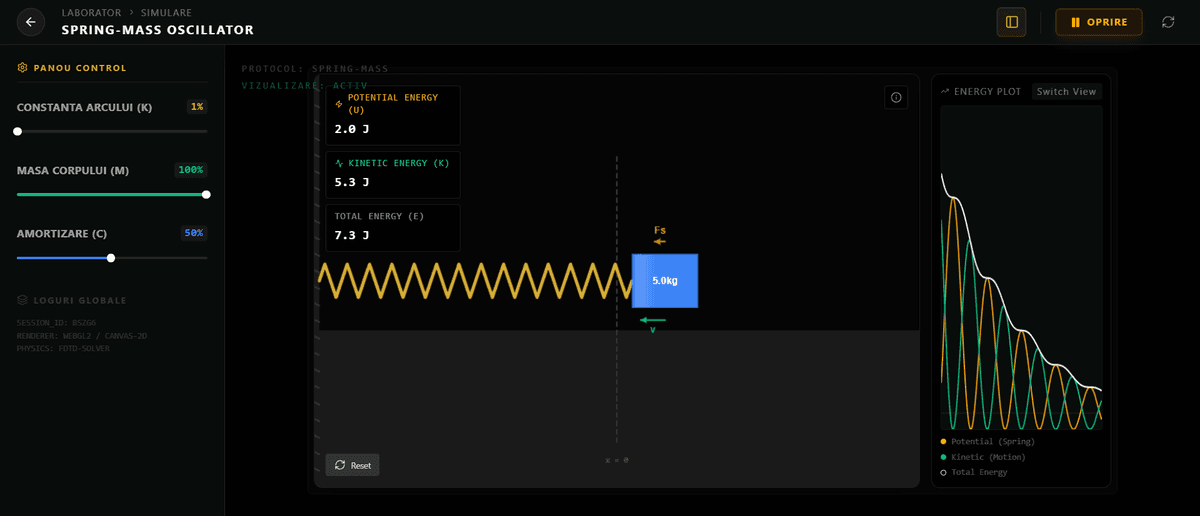Click the Masa Corpului slider handle
Image resolution: width=1200 pixels, height=516 pixels.
coord(206,195)
